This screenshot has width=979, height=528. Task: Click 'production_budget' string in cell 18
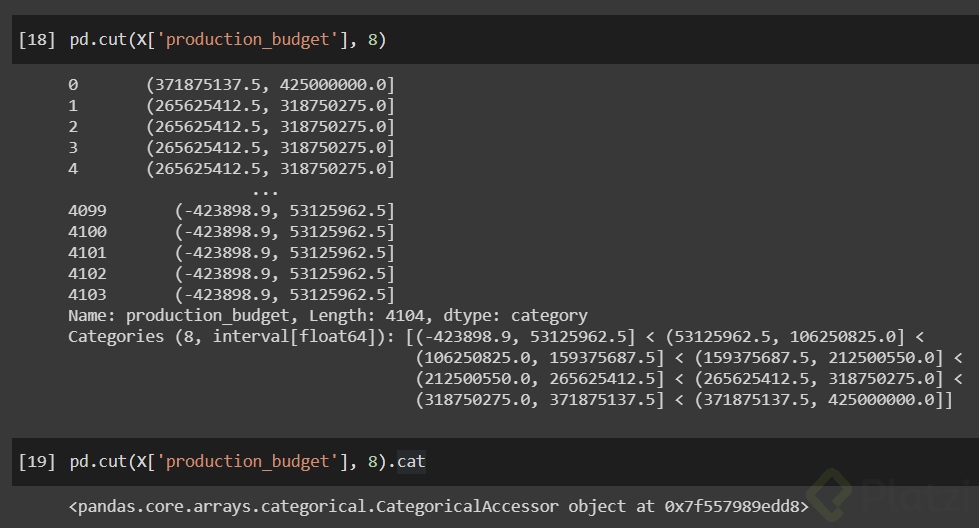(244, 40)
